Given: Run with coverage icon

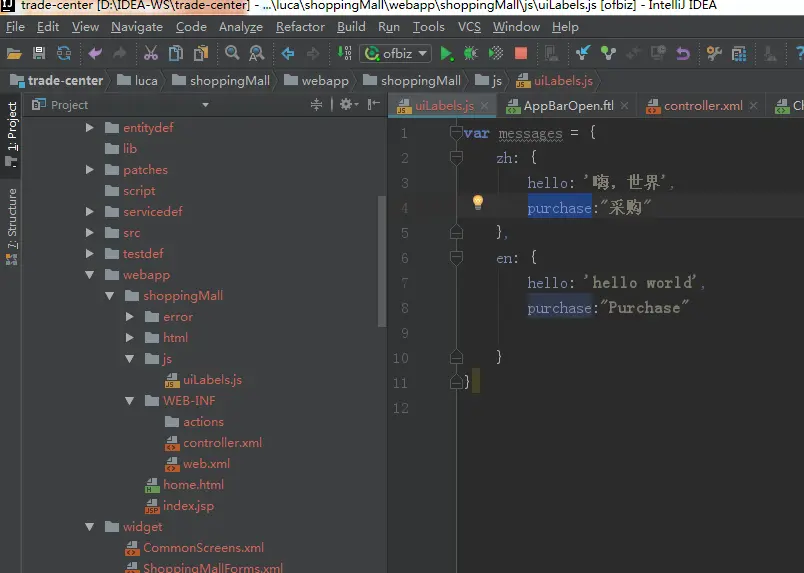Looking at the screenshot, I should [496, 53].
